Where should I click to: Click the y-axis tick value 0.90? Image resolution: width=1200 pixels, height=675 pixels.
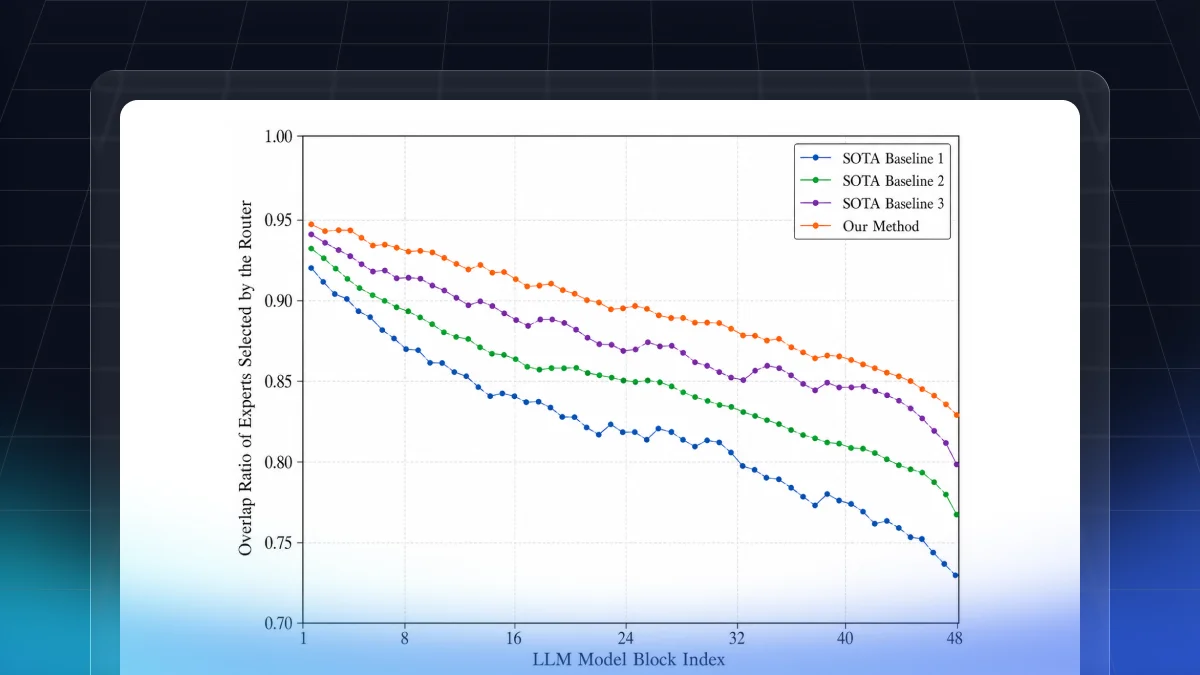click(277, 300)
